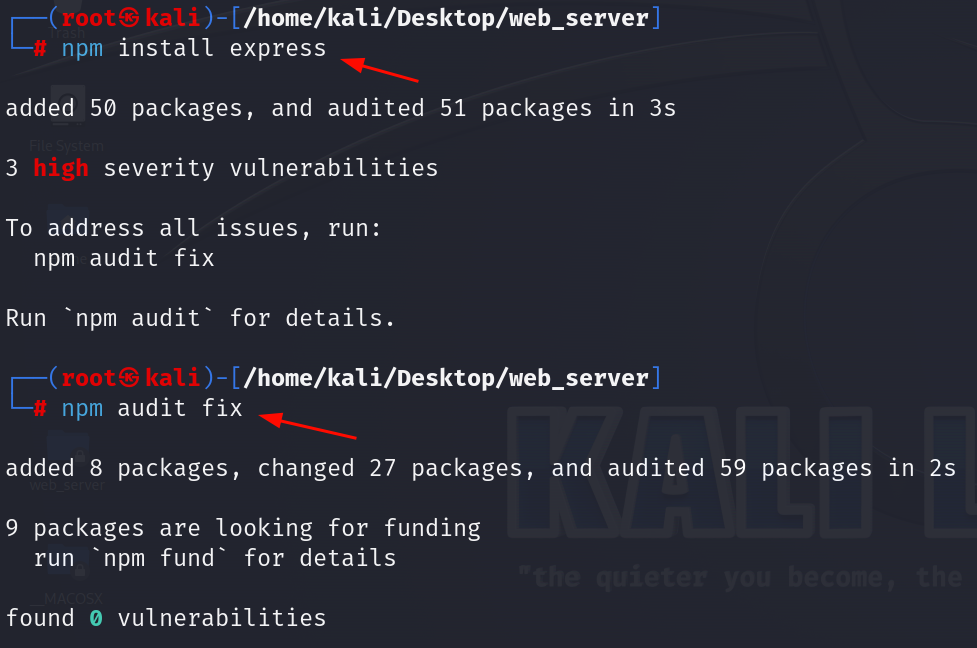977x648 pixels.
Task: Click the red hash prompt before npm install
Action: tap(40, 48)
